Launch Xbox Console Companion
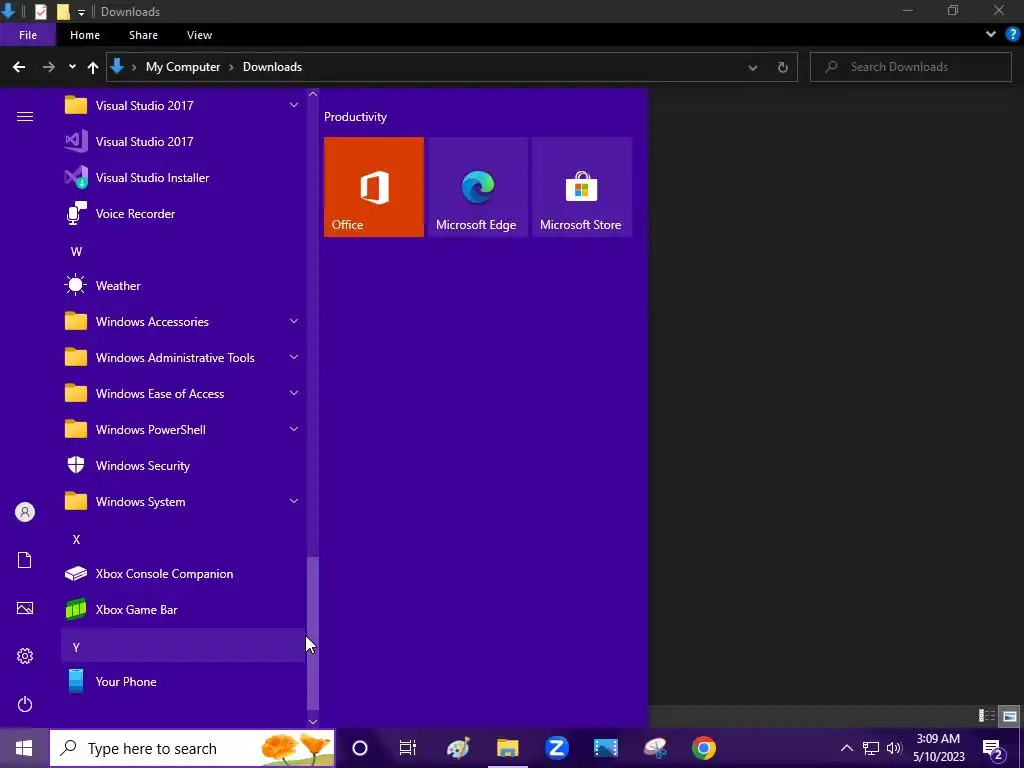Screen dimensions: 1024x768 183,573
